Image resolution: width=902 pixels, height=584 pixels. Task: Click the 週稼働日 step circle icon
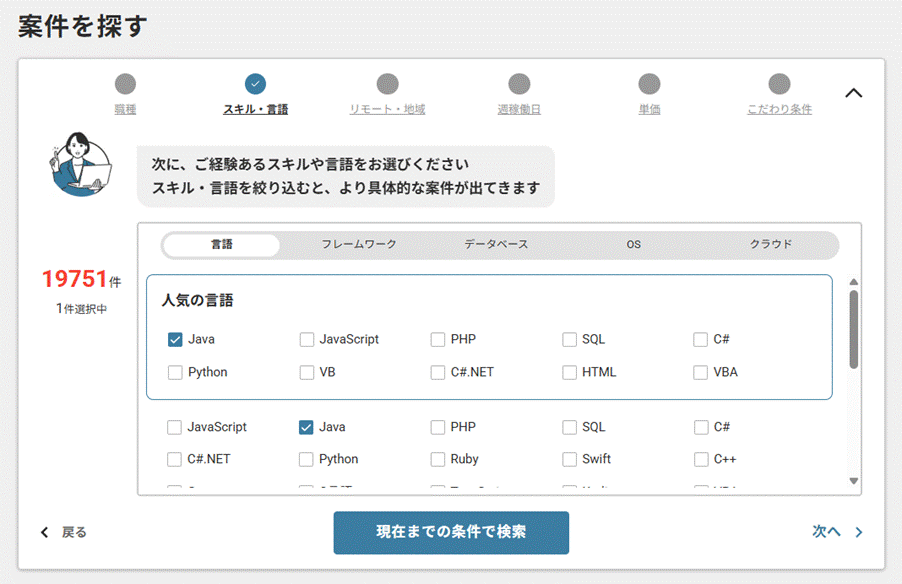coord(518,84)
